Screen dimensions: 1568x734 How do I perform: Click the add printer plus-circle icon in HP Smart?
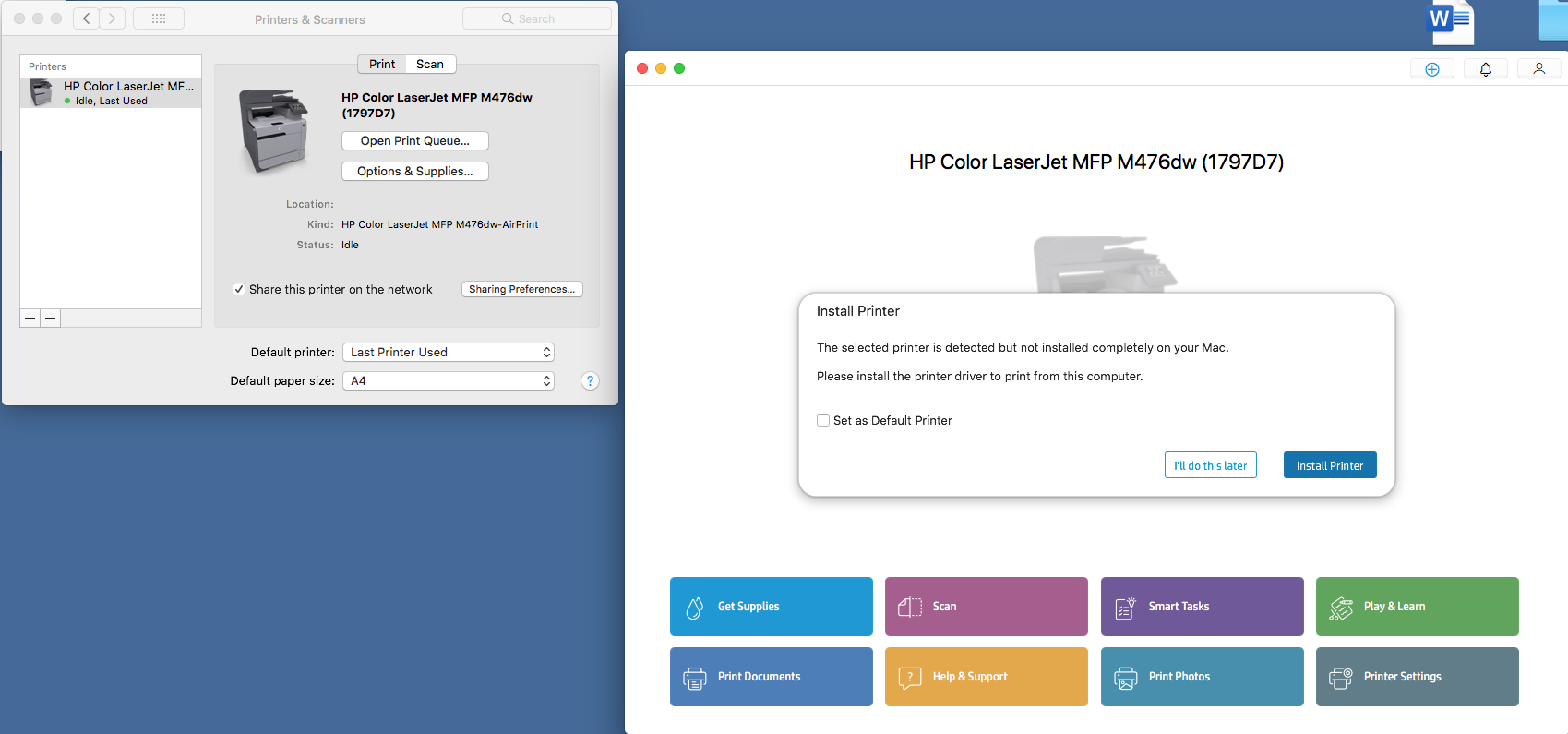(x=1432, y=69)
